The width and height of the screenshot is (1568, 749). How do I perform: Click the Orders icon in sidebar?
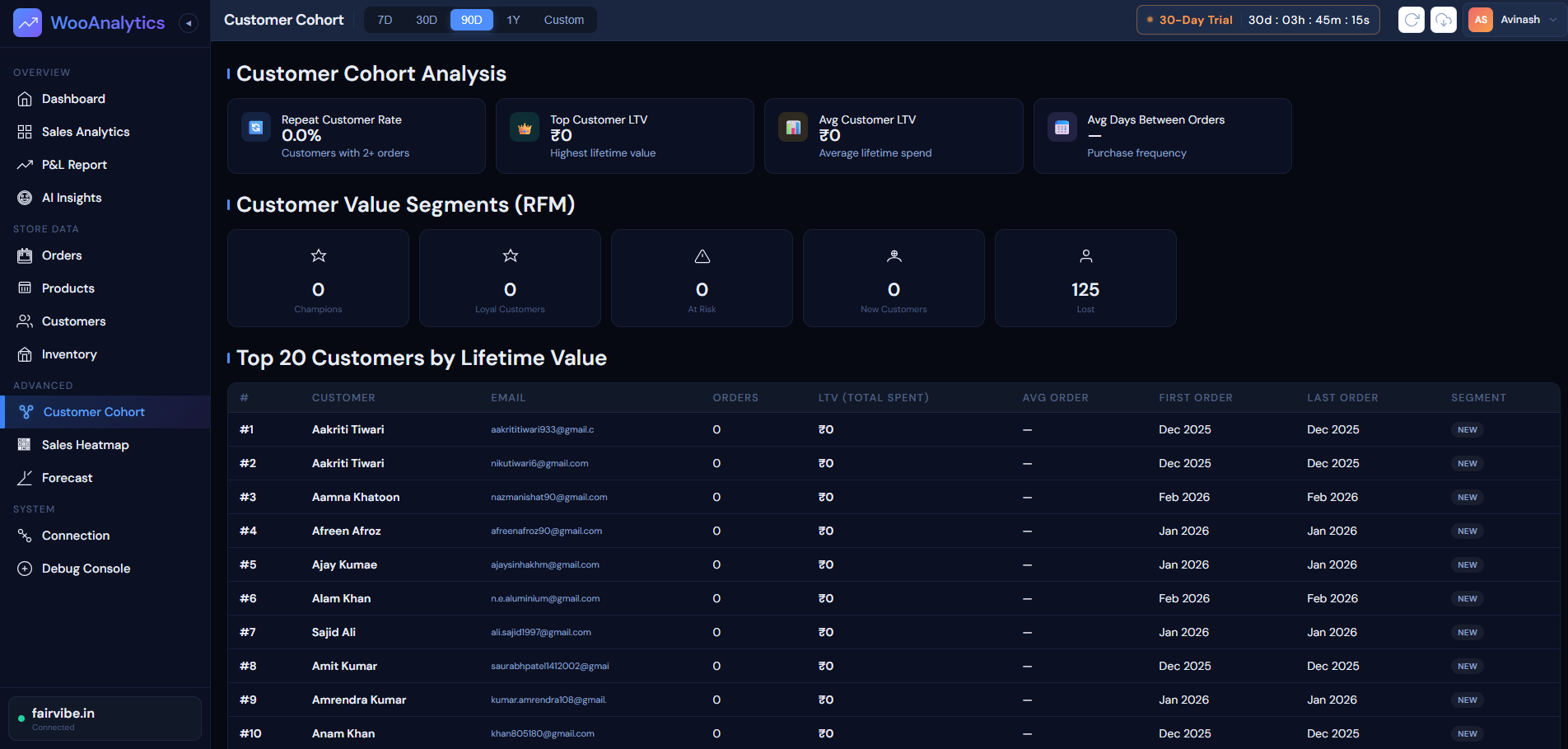click(x=25, y=255)
